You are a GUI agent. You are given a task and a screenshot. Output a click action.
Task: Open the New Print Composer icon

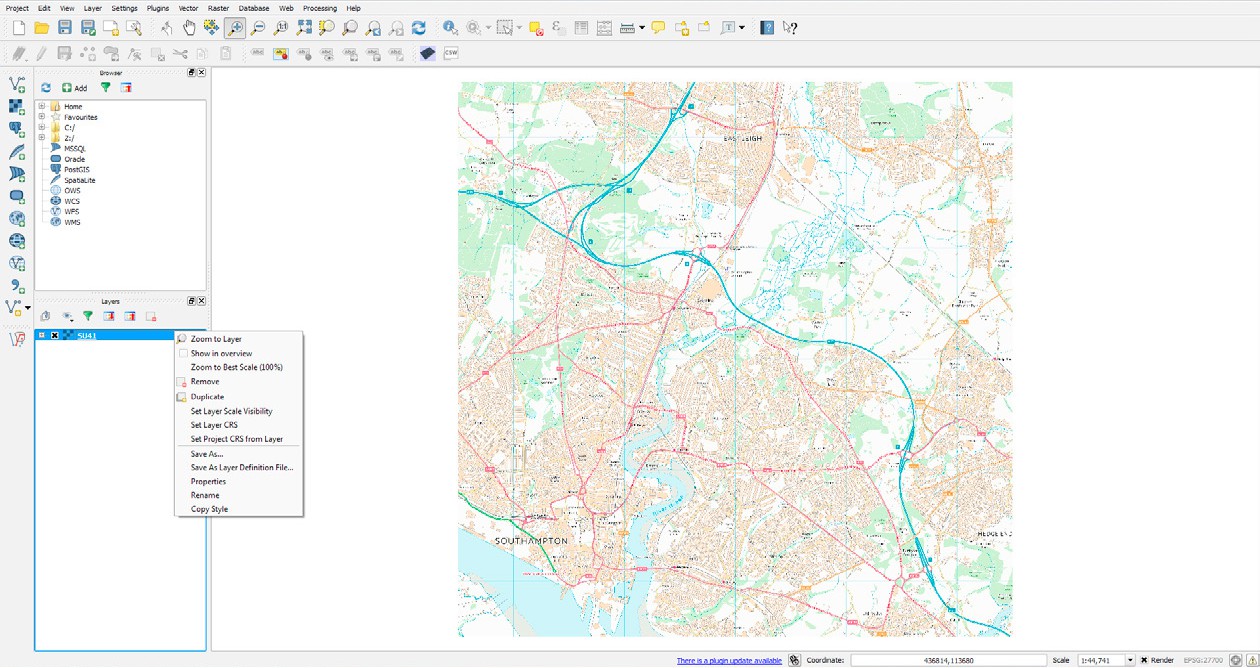[108, 27]
